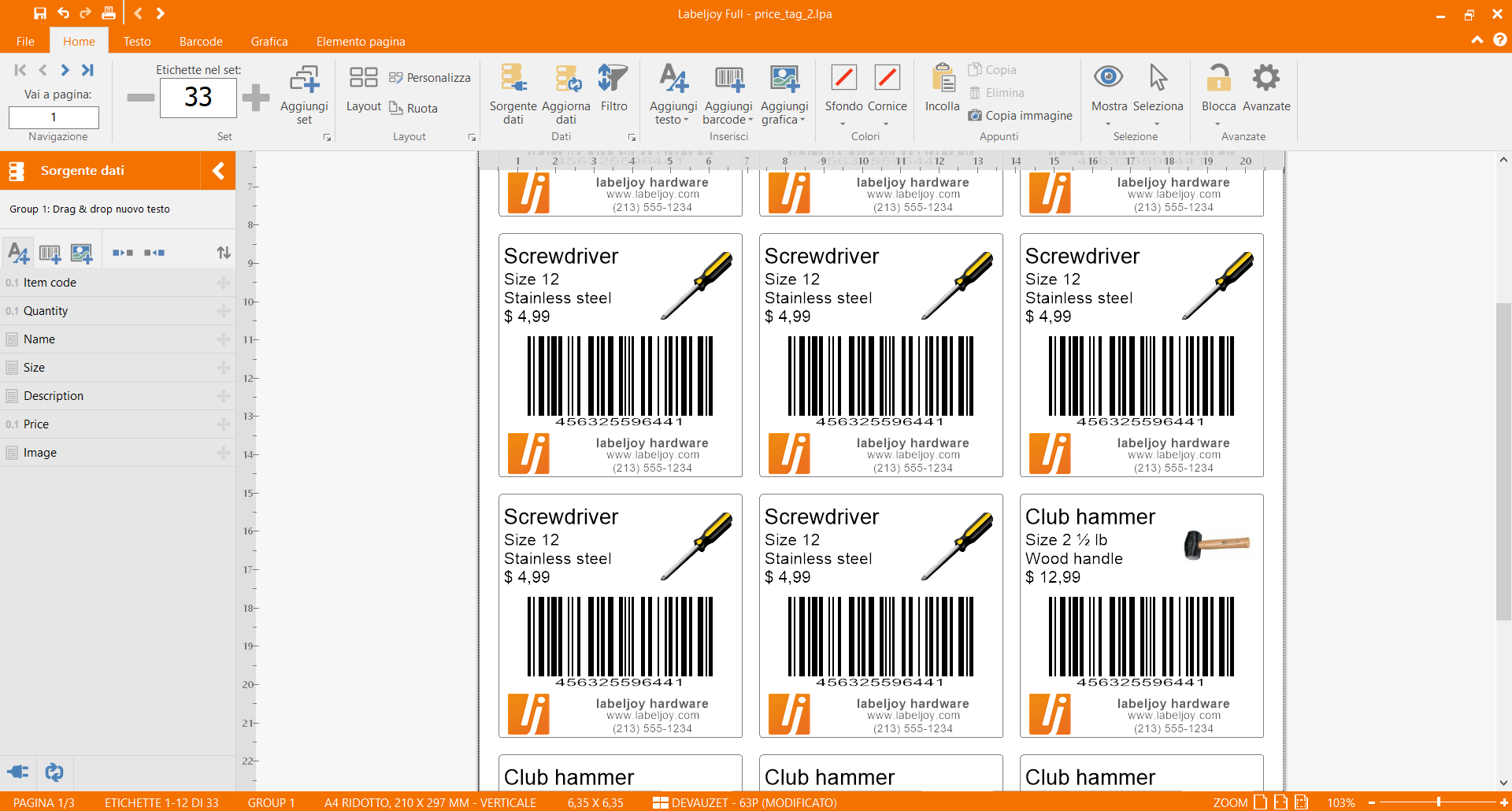Viewport: 1512px width, 811px height.
Task: Click the Etichette nel set value box
Action: pos(198,98)
